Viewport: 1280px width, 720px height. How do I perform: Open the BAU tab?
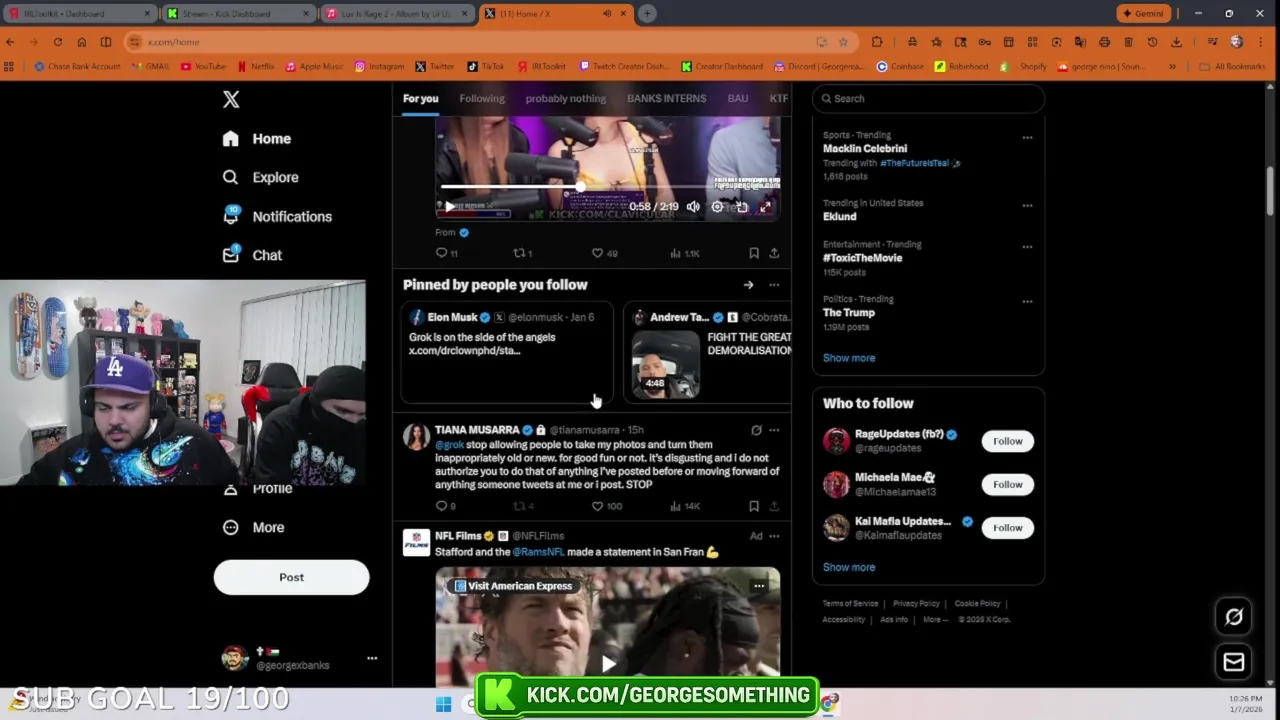click(x=738, y=98)
